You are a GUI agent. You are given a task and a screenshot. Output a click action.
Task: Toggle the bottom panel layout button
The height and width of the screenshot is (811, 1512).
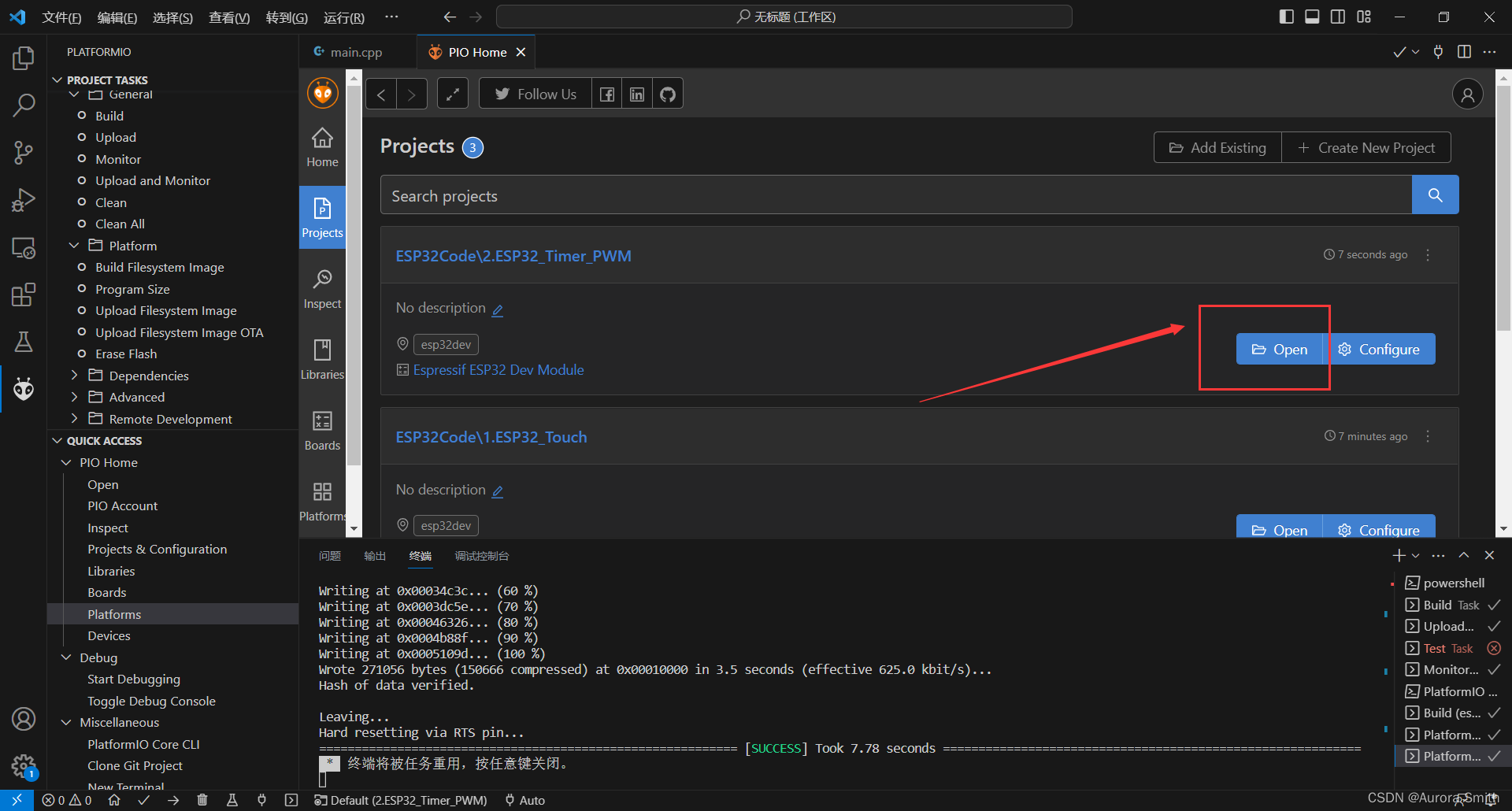tap(1312, 17)
